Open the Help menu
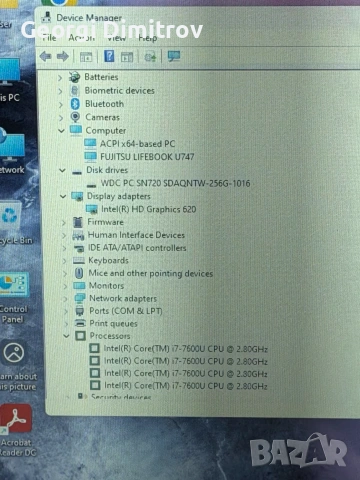The height and width of the screenshot is (480, 360). pos(148,38)
